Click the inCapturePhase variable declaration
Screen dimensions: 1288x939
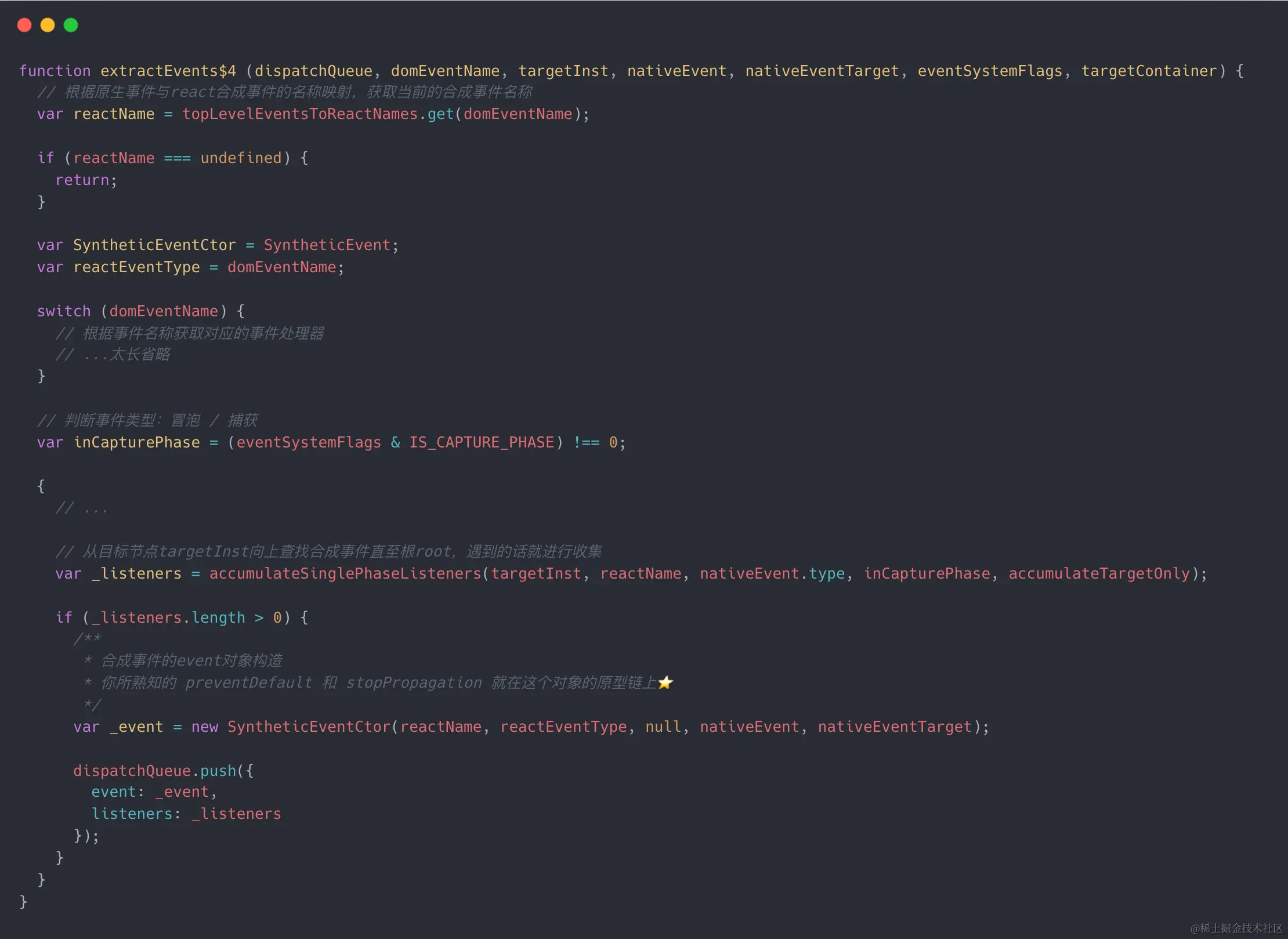tap(137, 443)
